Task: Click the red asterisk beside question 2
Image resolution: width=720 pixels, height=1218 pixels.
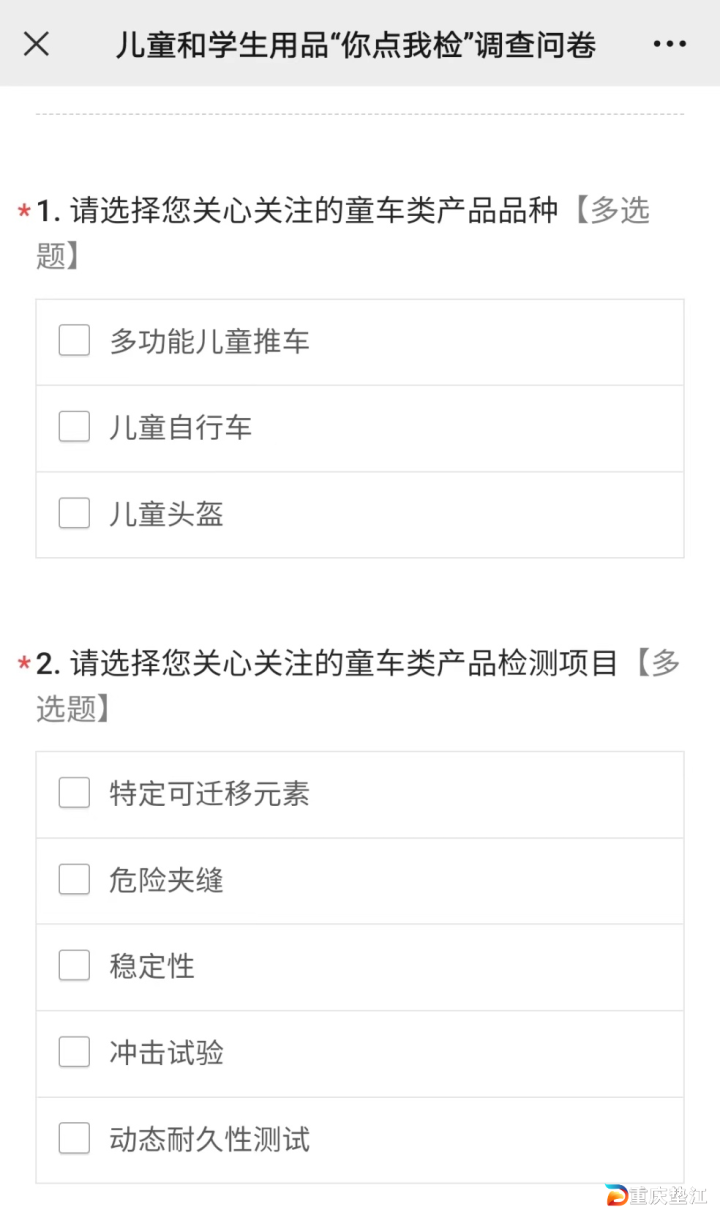Action: [x=24, y=665]
